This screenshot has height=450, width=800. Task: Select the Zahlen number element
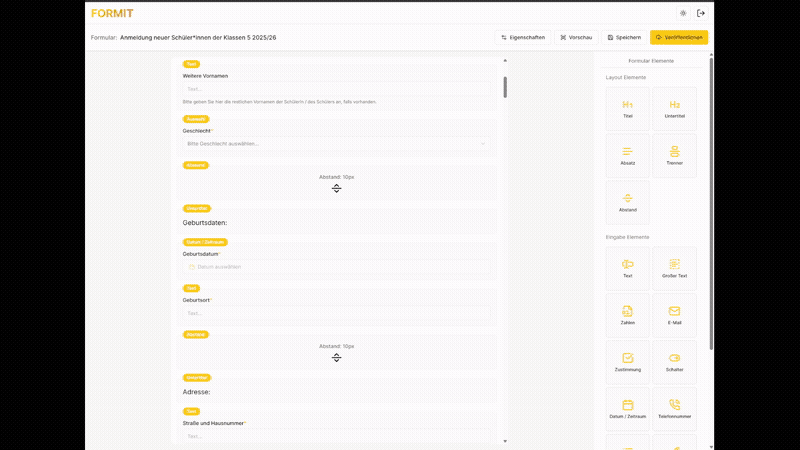point(627,316)
